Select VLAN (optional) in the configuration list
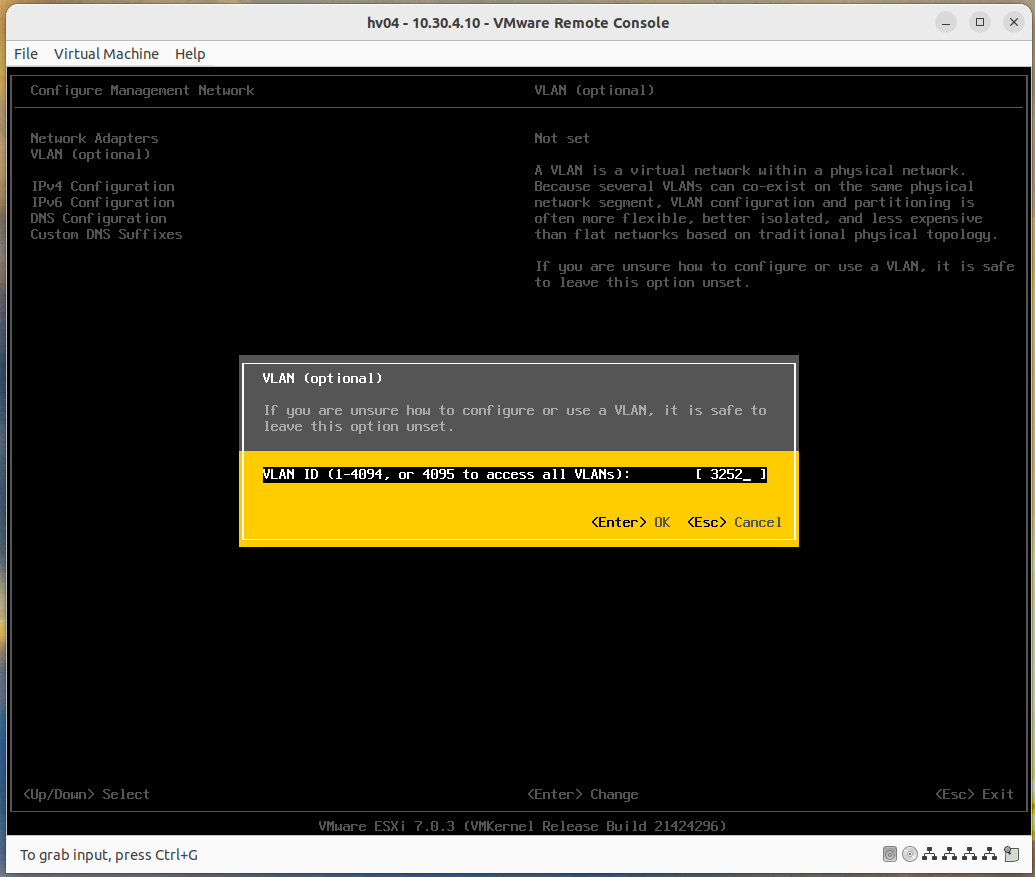 tap(94, 154)
